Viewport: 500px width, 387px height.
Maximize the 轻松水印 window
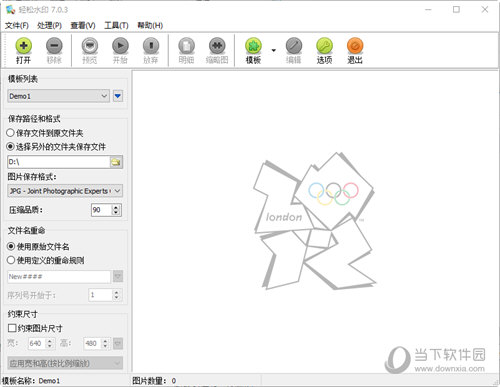[456, 10]
